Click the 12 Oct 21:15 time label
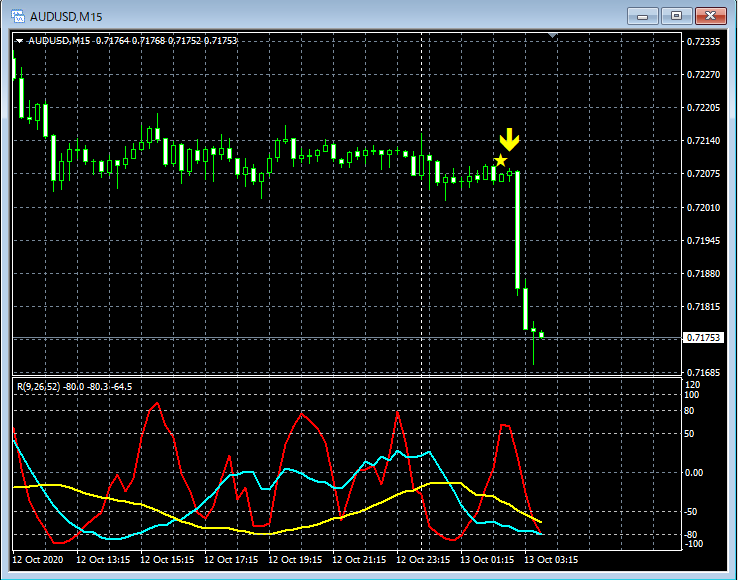 359,560
